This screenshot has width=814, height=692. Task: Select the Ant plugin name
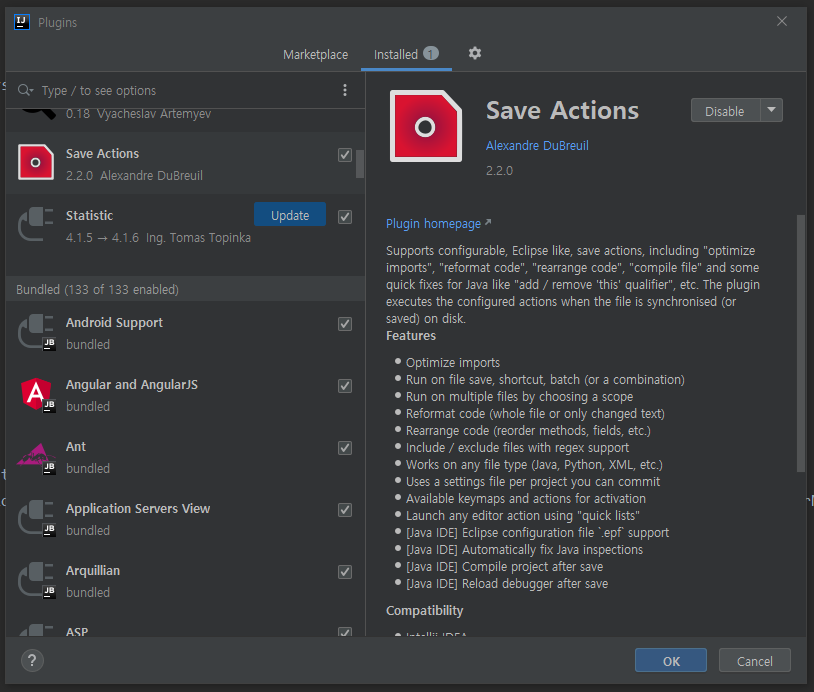tap(76, 446)
